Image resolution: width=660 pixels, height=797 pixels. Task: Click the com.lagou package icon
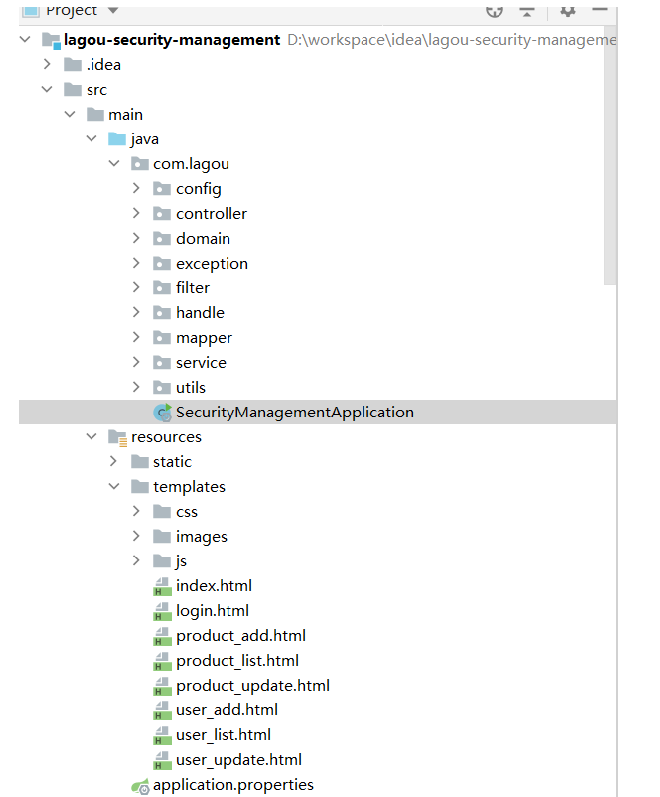tap(139, 164)
